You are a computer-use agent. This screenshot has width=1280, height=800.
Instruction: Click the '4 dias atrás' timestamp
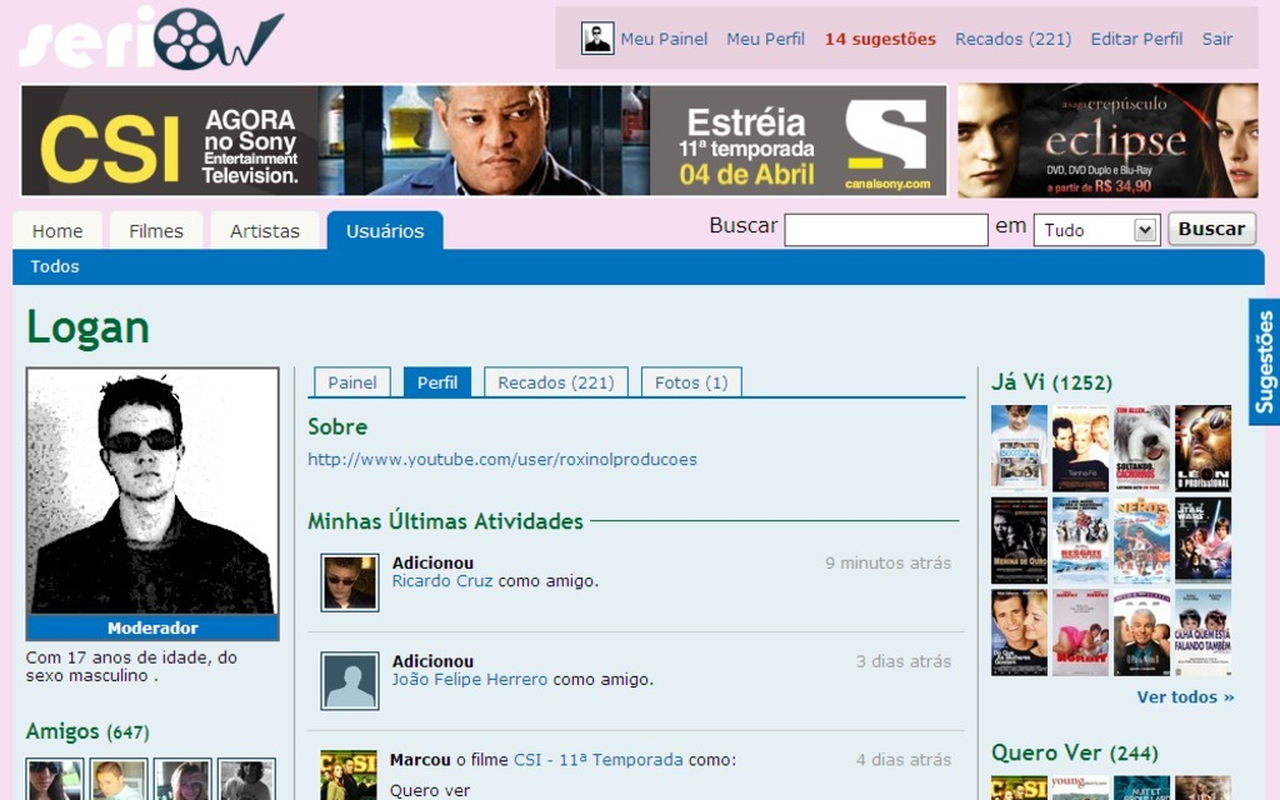pos(904,760)
